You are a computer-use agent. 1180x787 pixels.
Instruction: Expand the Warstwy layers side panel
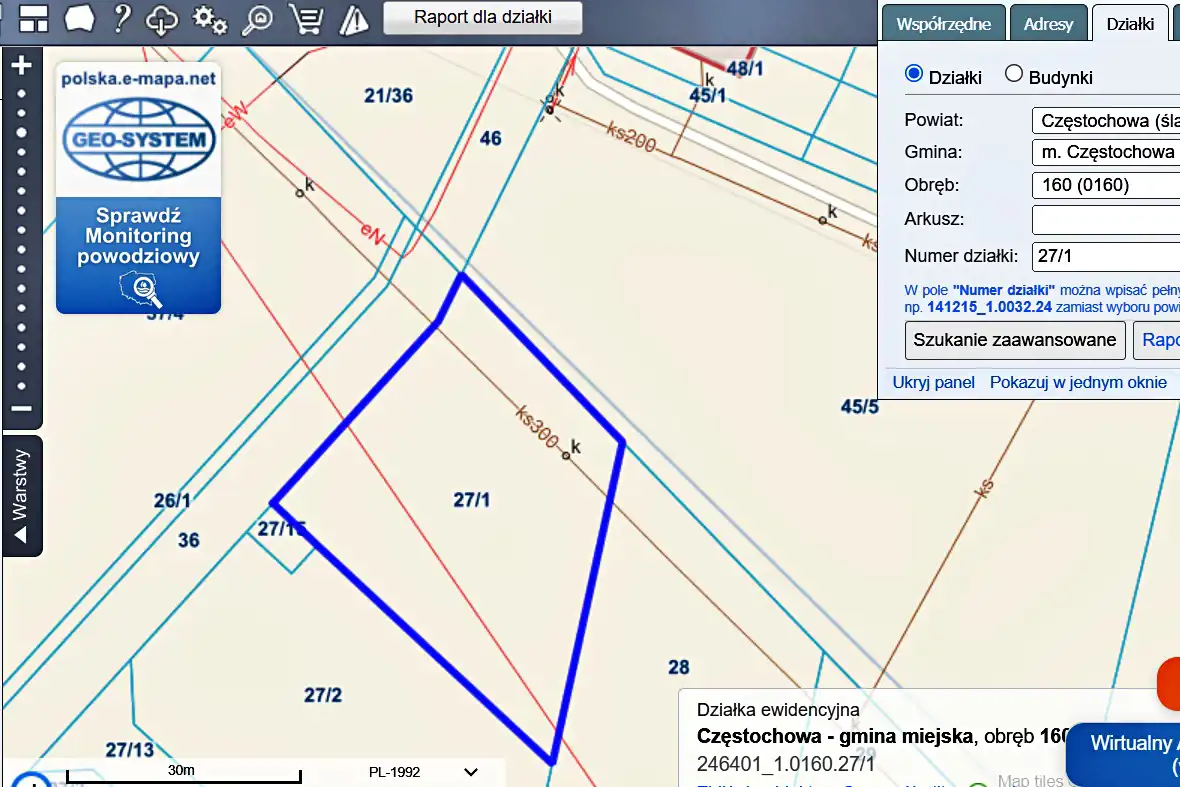[22, 496]
